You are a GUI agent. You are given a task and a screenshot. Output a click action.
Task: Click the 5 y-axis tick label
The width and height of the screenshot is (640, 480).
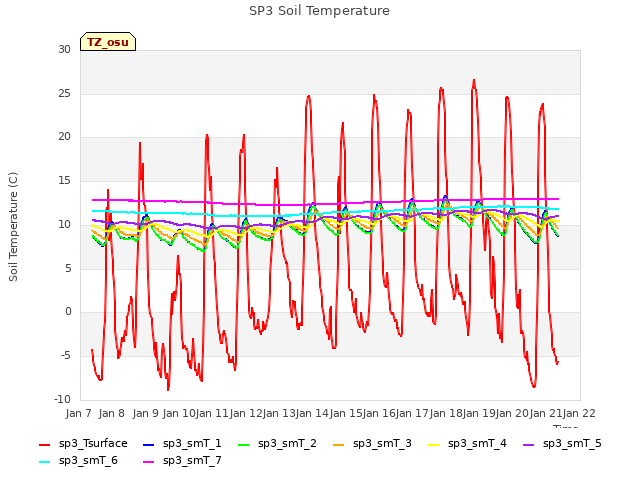68,268
